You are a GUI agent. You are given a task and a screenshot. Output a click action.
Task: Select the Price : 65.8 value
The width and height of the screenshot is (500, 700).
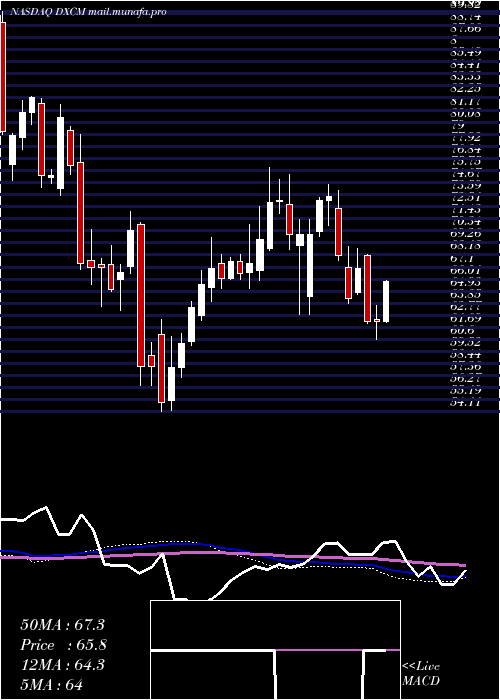pos(63,645)
